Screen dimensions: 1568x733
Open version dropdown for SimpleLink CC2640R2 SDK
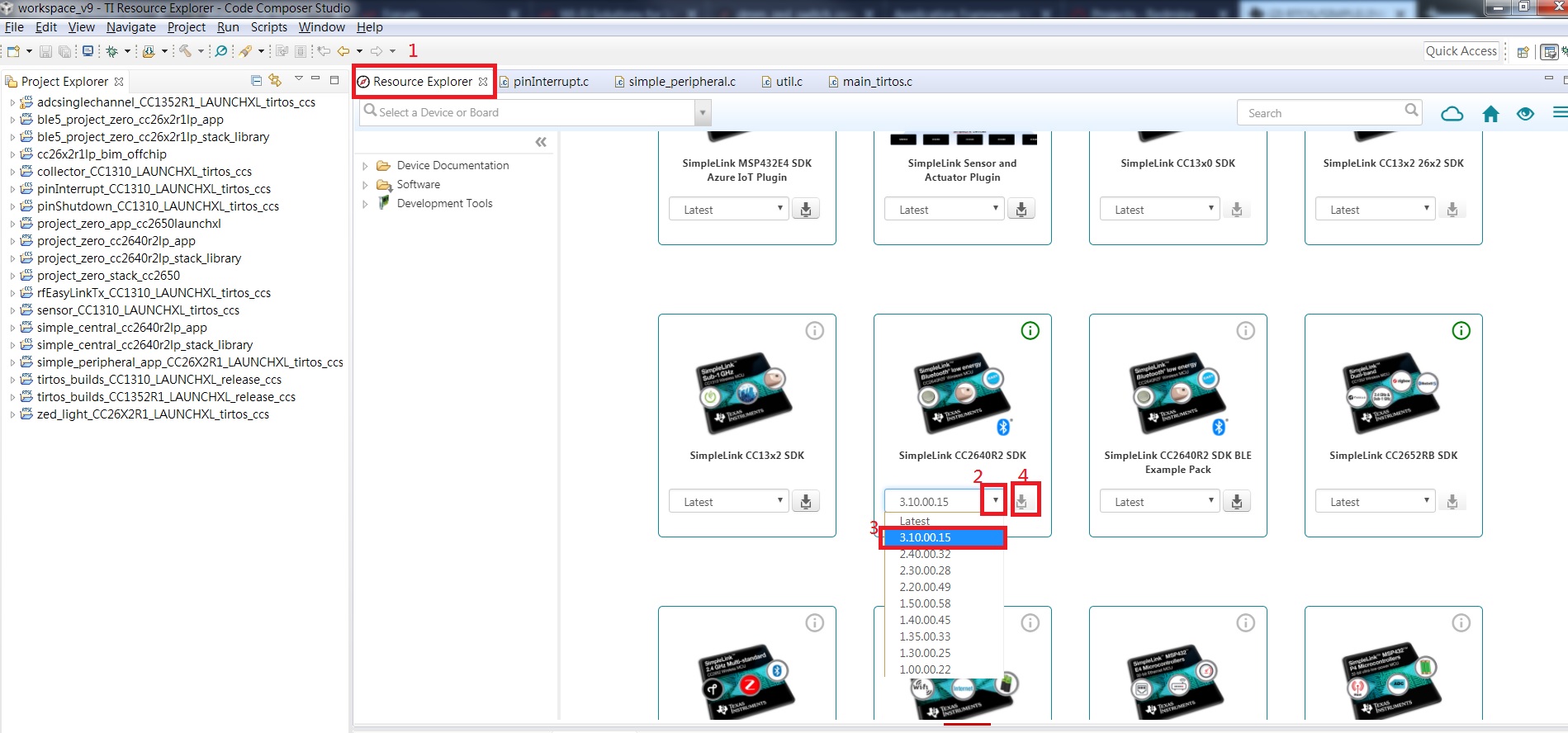tap(995, 500)
